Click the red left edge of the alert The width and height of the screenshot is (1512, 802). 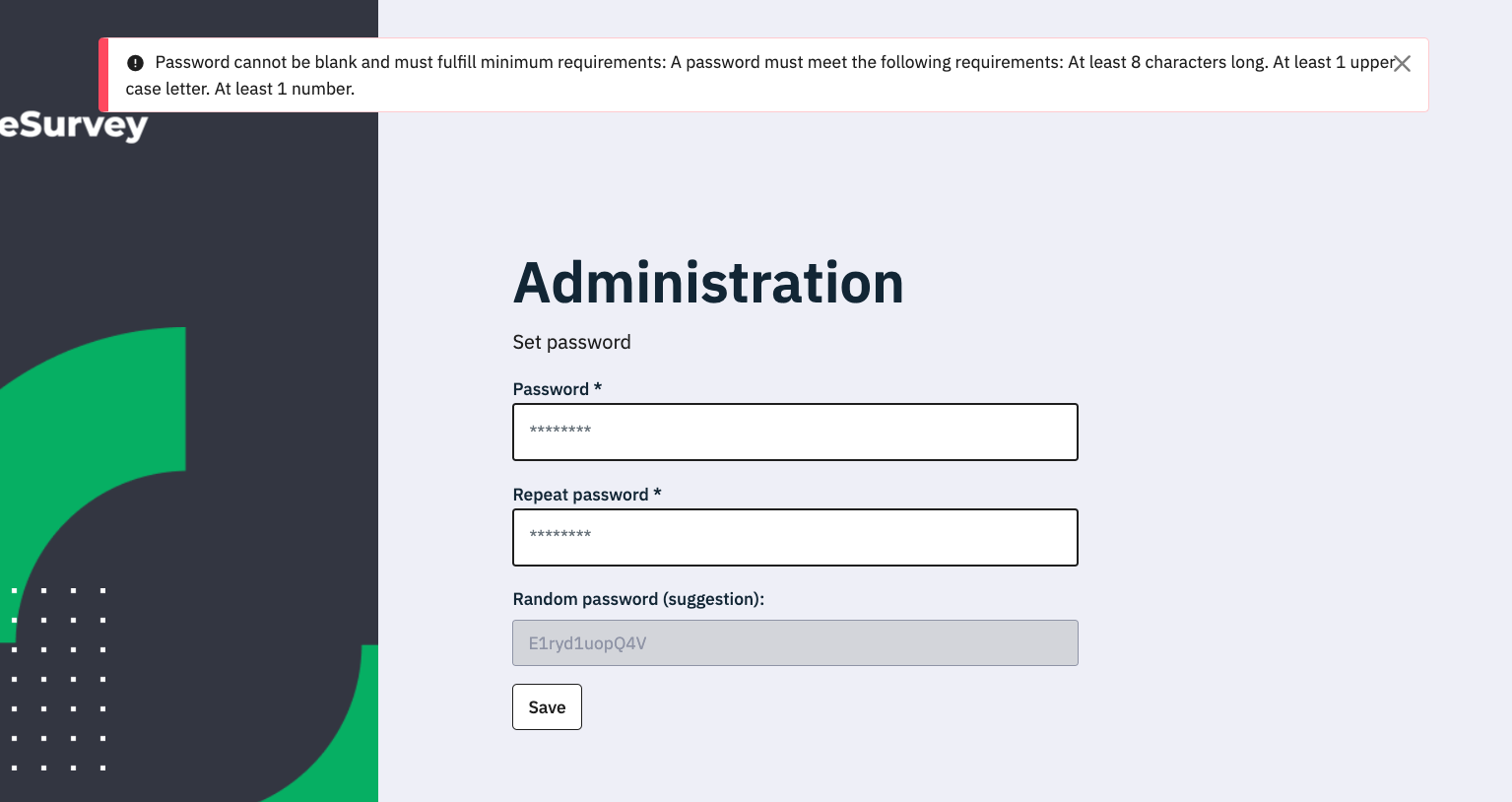click(x=103, y=75)
